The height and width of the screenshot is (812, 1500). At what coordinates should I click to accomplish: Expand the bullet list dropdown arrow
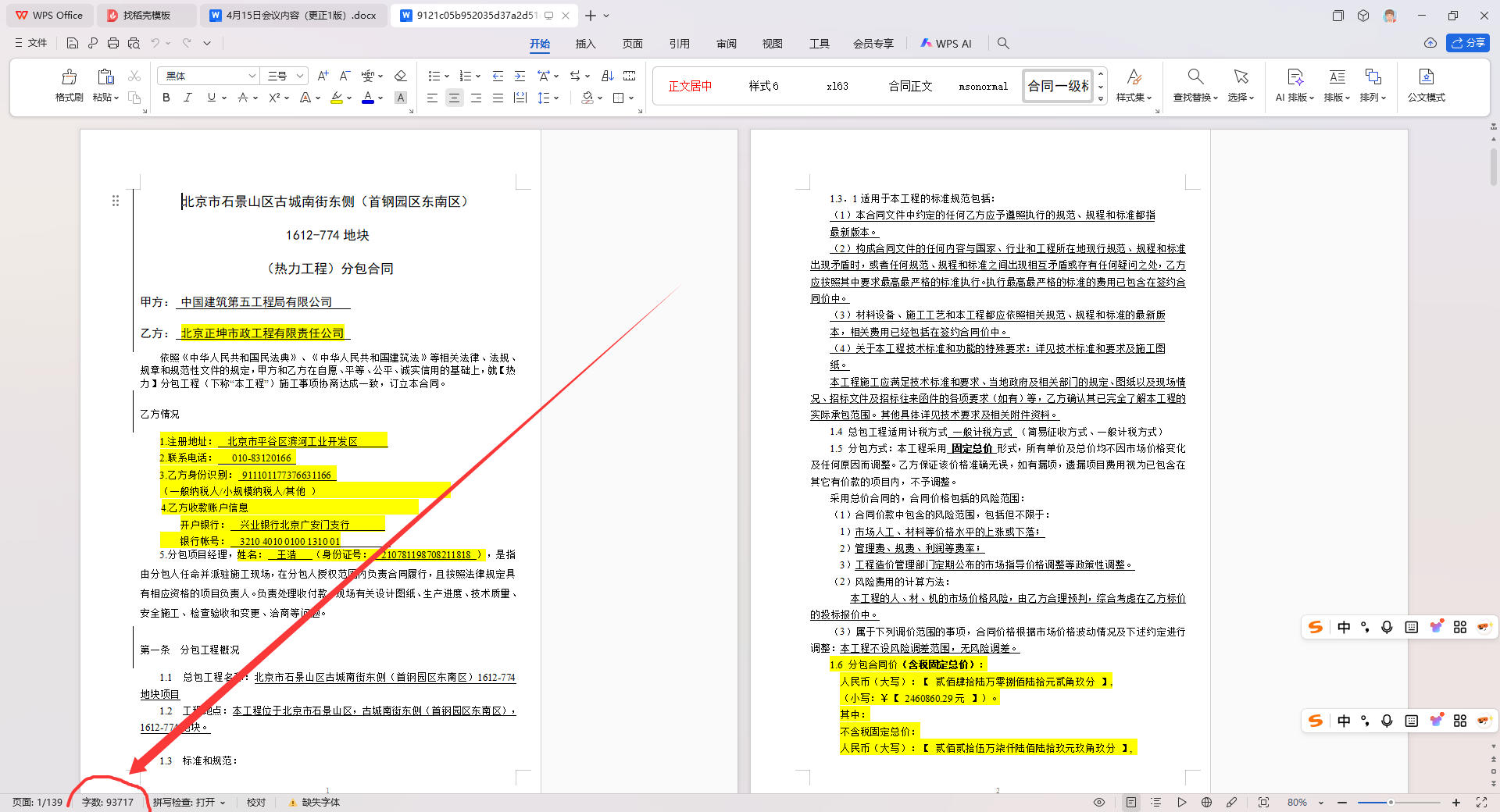[x=447, y=77]
